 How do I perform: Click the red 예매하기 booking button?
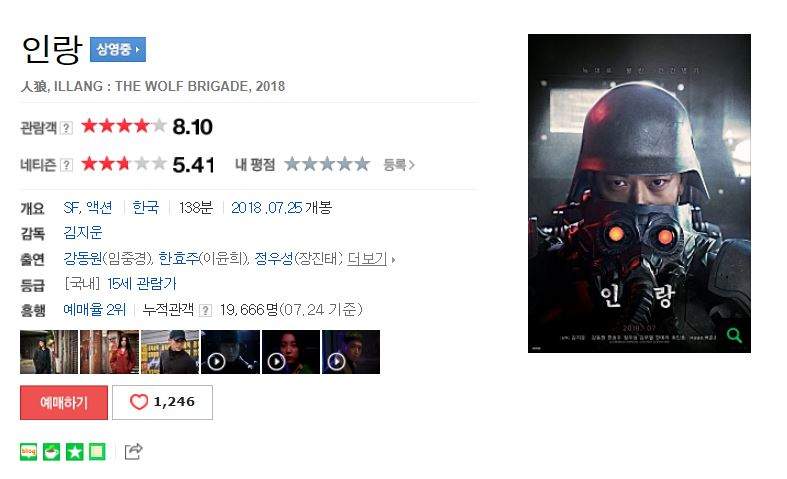(64, 402)
